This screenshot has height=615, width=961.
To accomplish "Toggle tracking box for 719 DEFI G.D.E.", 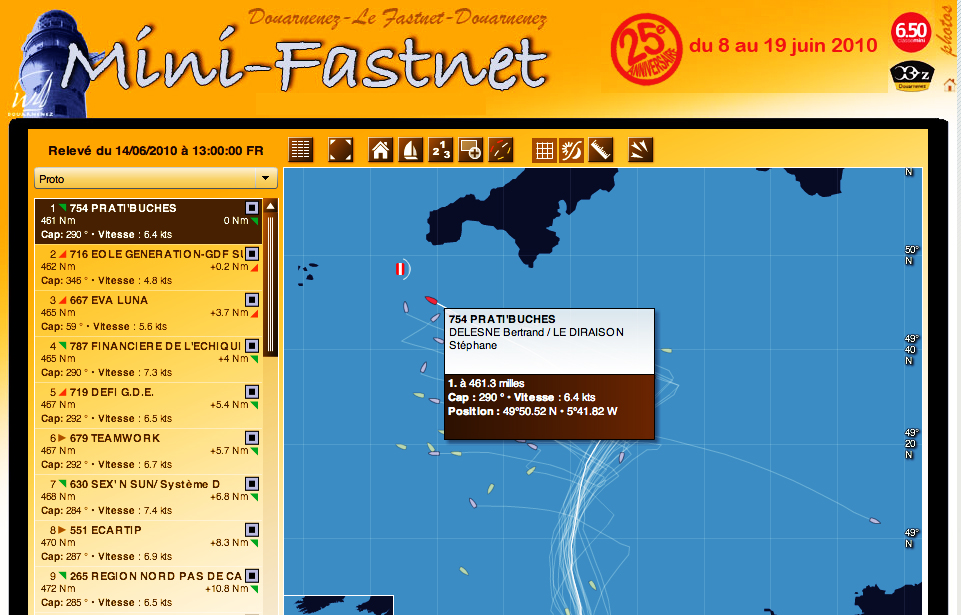I will [x=252, y=392].
